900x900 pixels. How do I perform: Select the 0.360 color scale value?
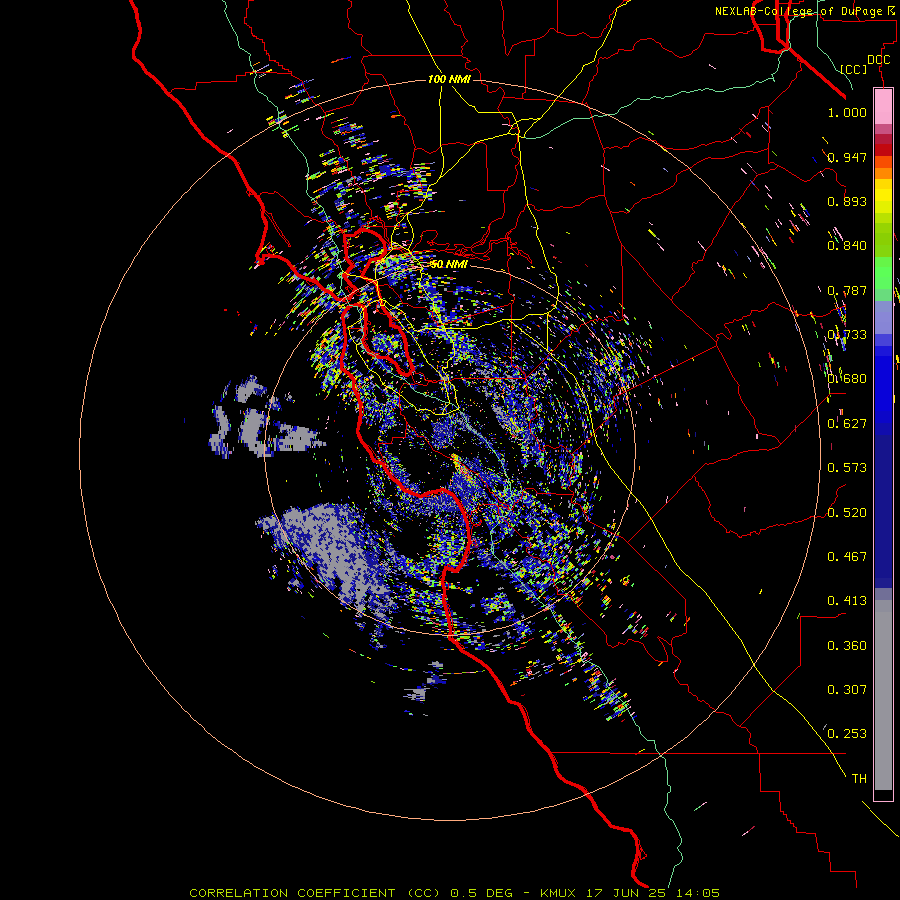point(847,646)
